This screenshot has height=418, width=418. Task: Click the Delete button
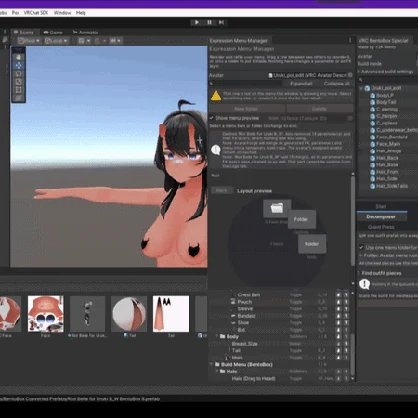click(319, 109)
